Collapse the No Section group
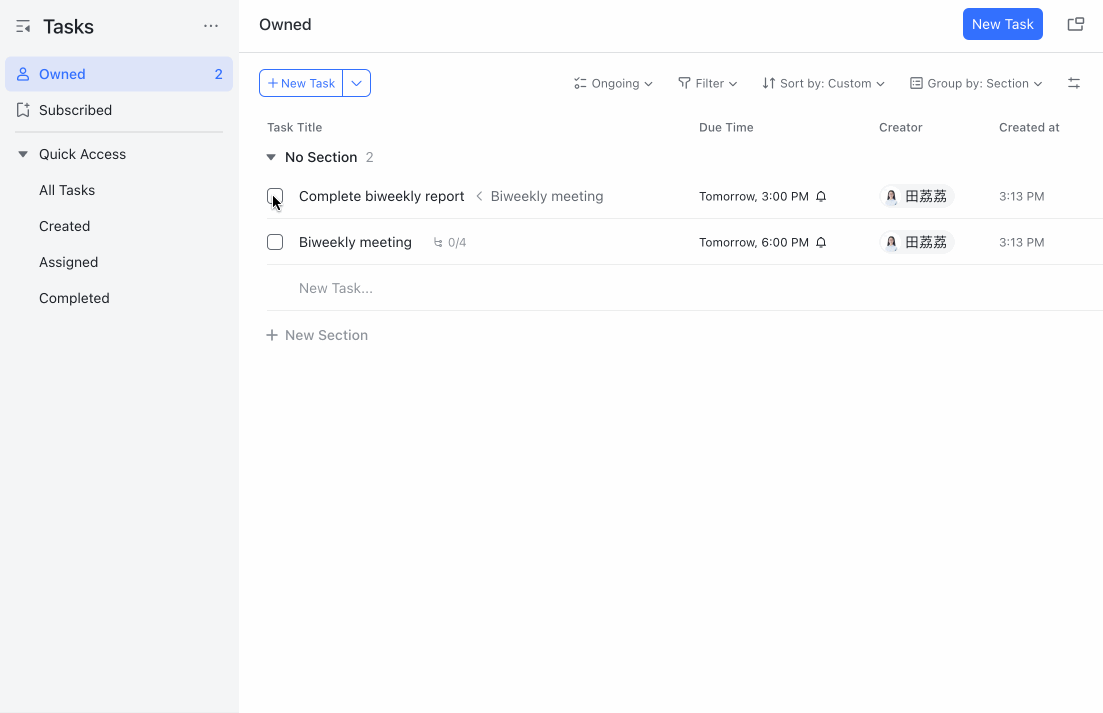 pyautogui.click(x=270, y=157)
